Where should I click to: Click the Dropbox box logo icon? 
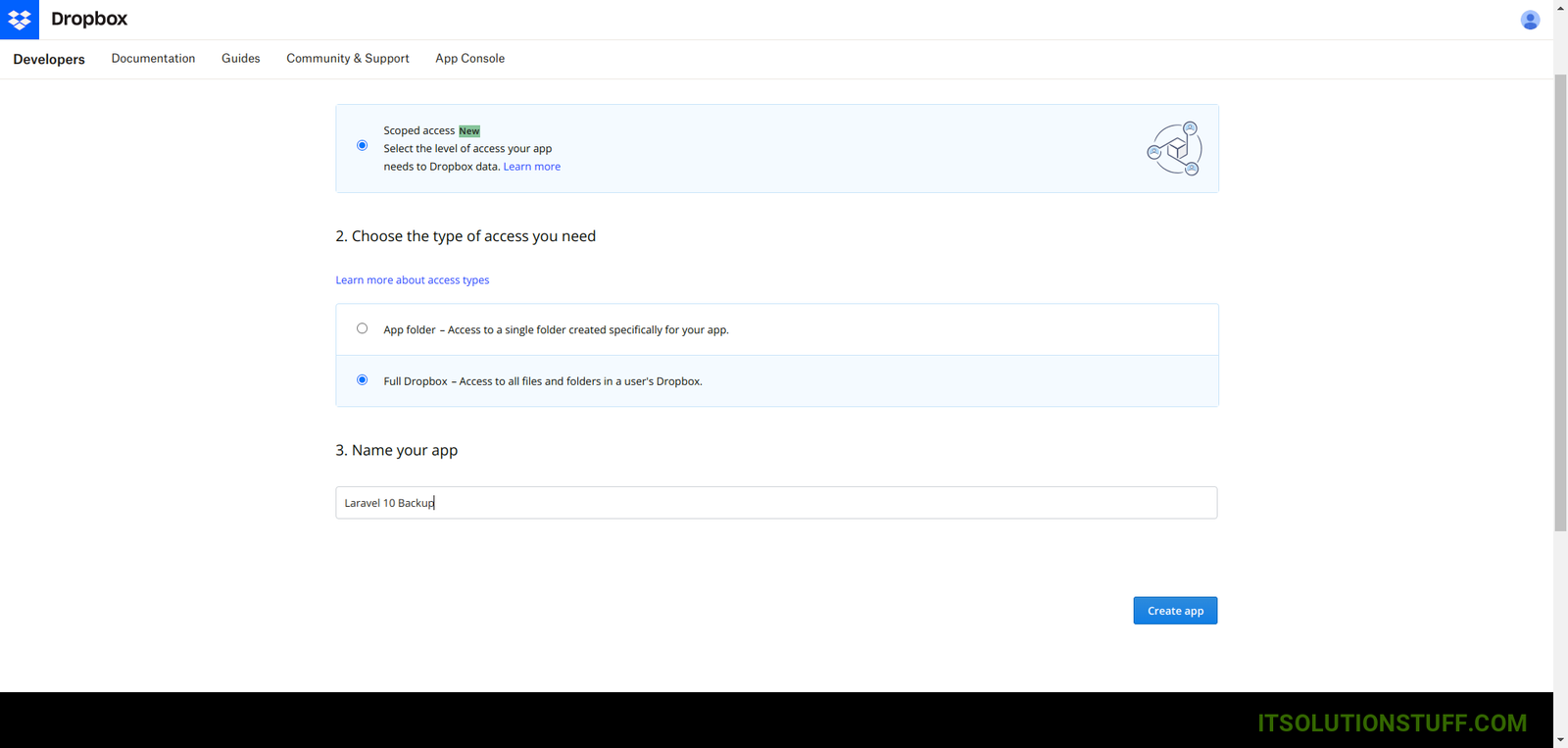20,20
